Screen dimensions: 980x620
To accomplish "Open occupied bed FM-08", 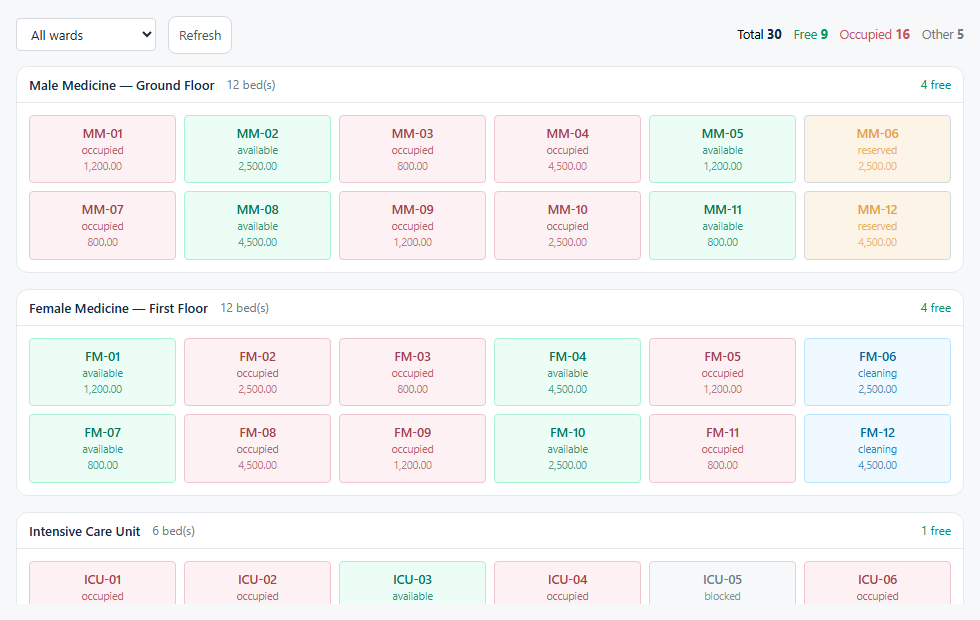I will (258, 448).
